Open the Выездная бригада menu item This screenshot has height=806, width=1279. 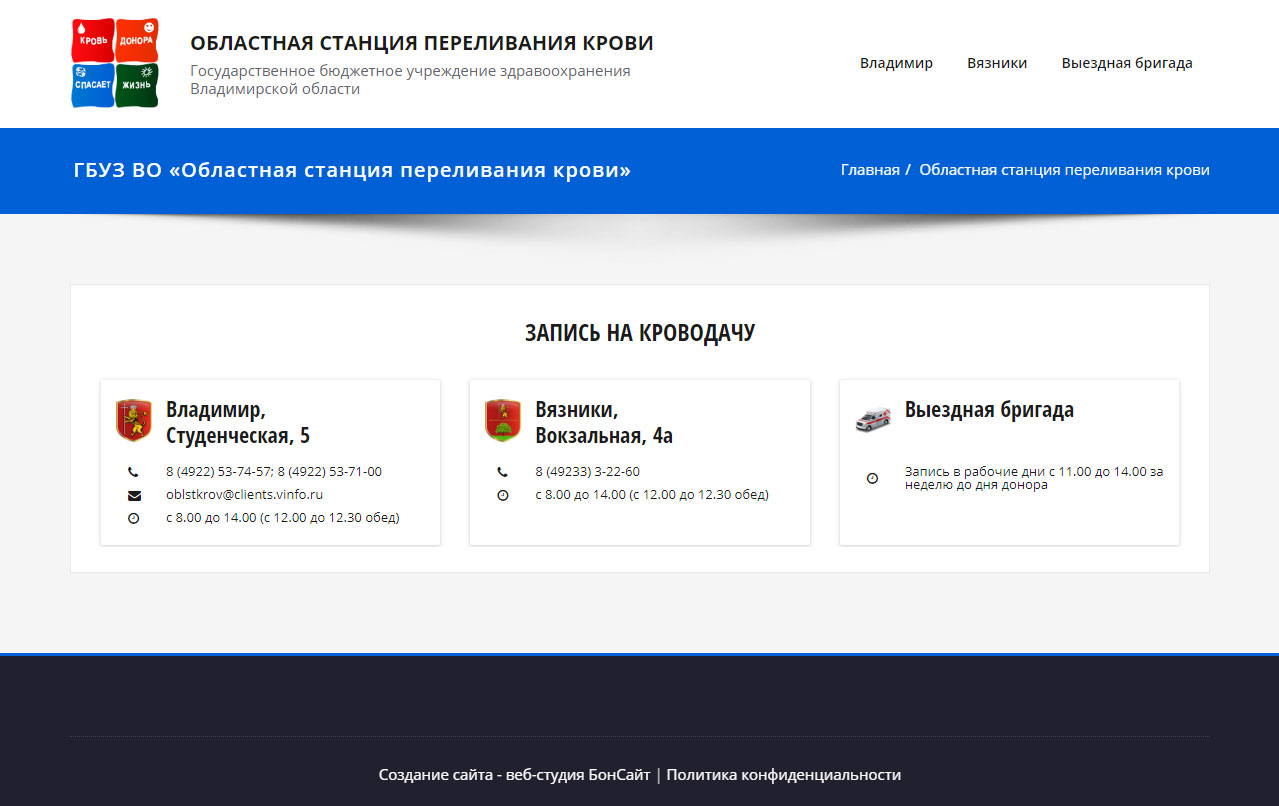1127,63
